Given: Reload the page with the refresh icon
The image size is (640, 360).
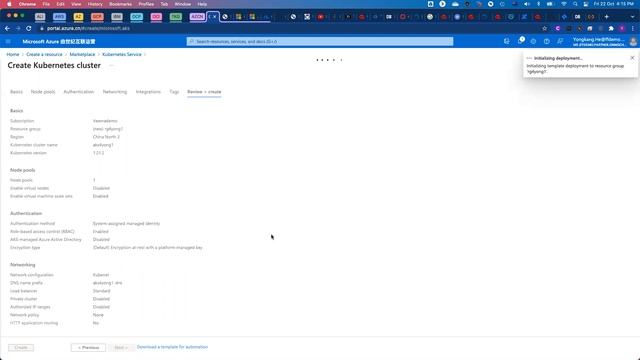Looking at the screenshot, I should coord(29,29).
